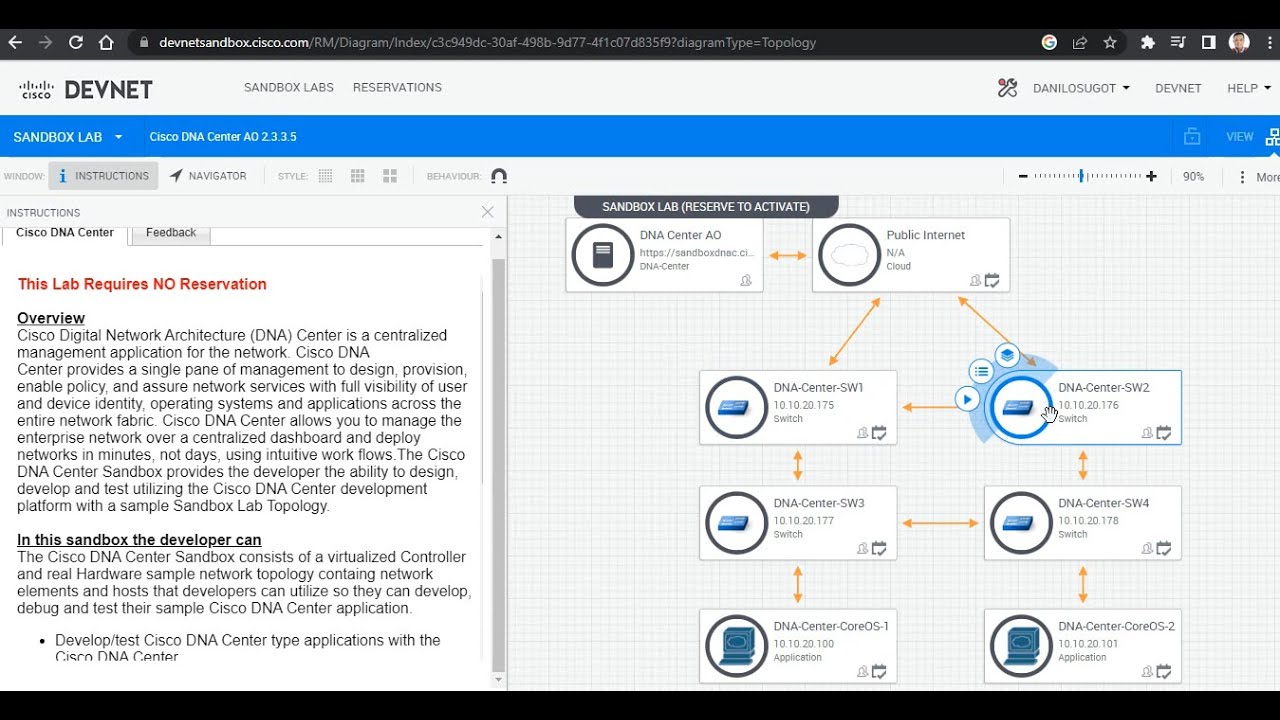
Task: Select the medium grid style icon
Action: click(357, 176)
